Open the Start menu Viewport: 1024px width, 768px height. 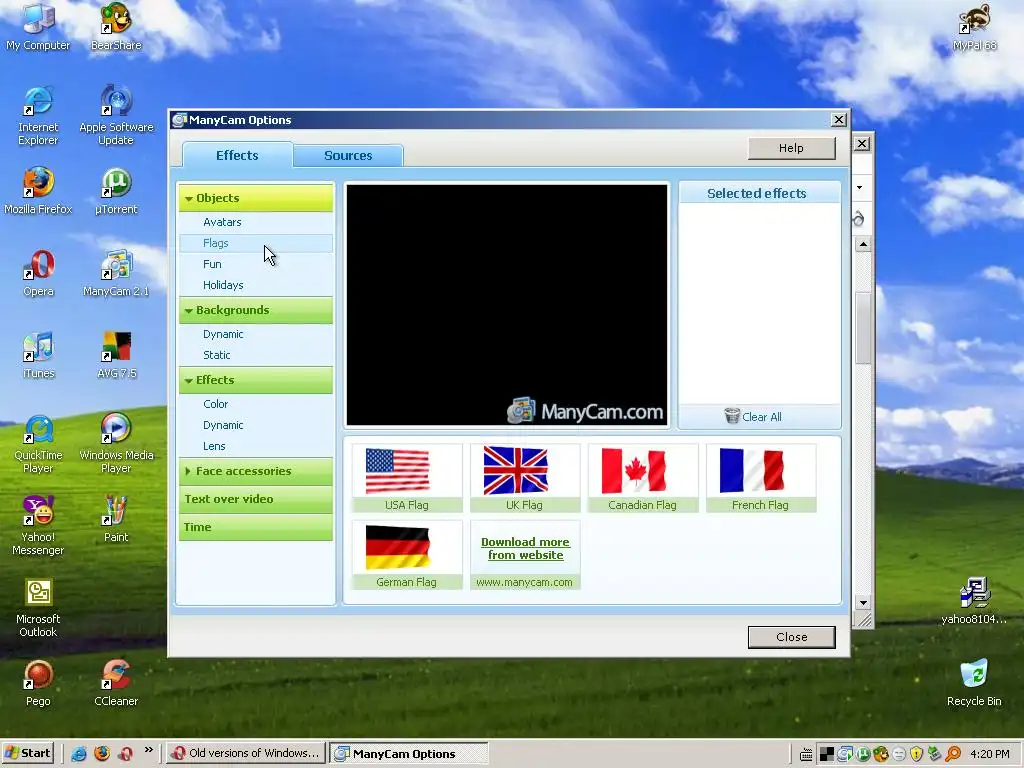pyautogui.click(x=27, y=753)
